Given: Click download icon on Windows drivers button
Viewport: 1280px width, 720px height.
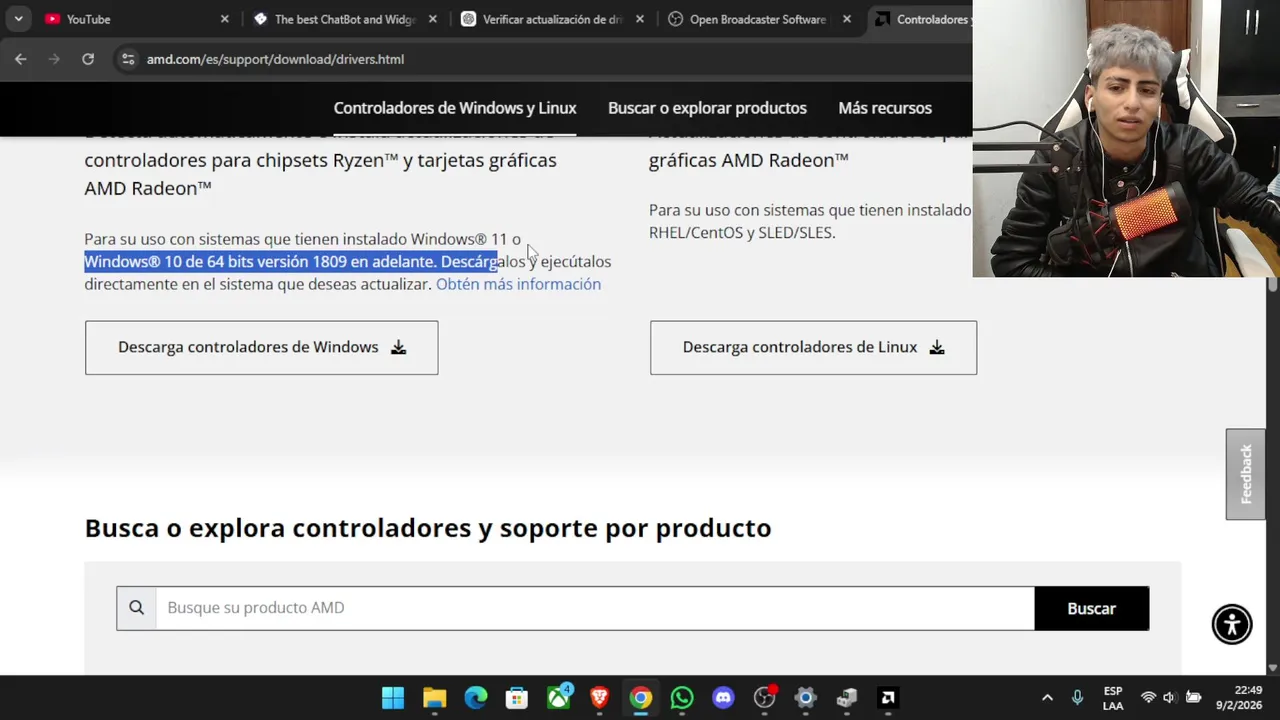Looking at the screenshot, I should coord(398,347).
